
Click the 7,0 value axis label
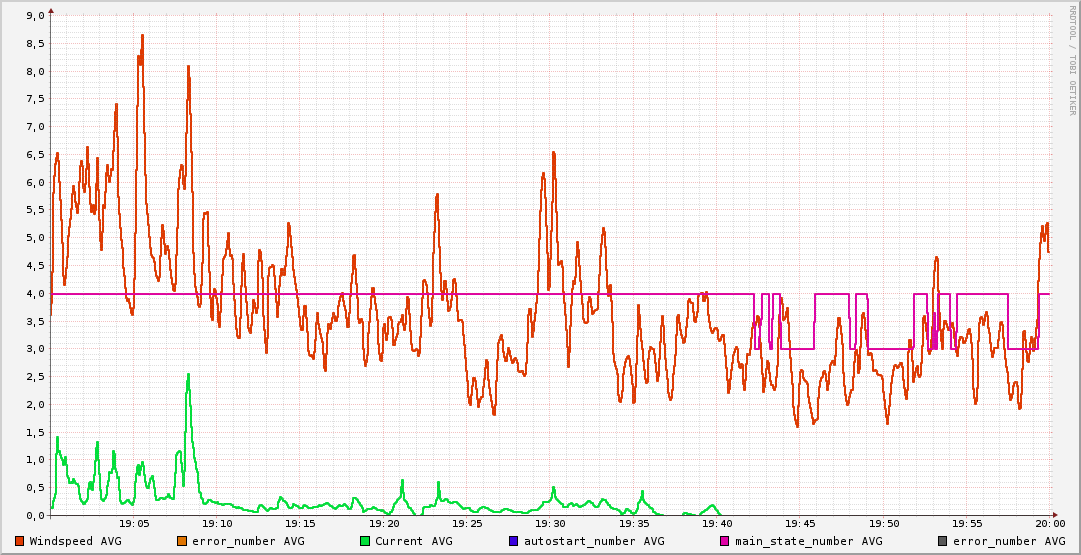click(35, 126)
